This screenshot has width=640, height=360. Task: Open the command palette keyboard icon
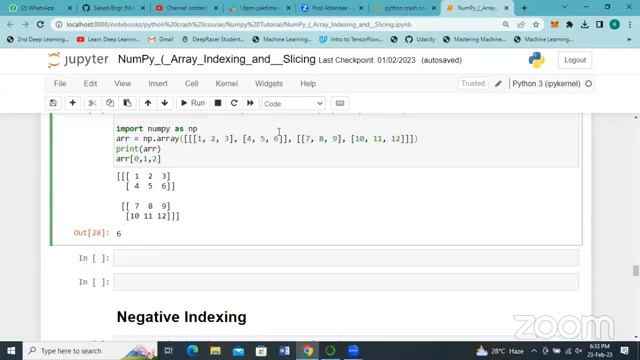pos(340,104)
